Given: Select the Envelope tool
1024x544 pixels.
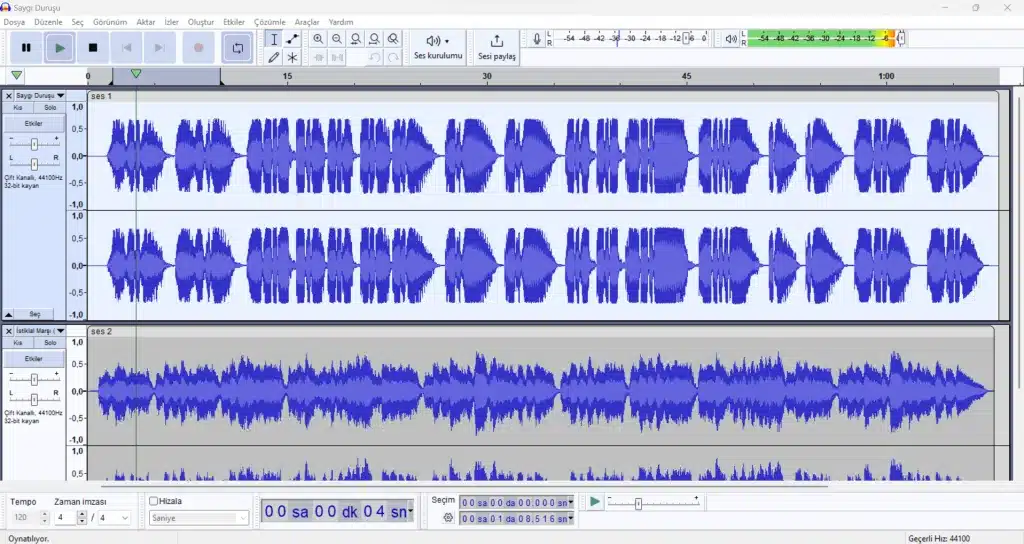Looking at the screenshot, I should [x=292, y=39].
